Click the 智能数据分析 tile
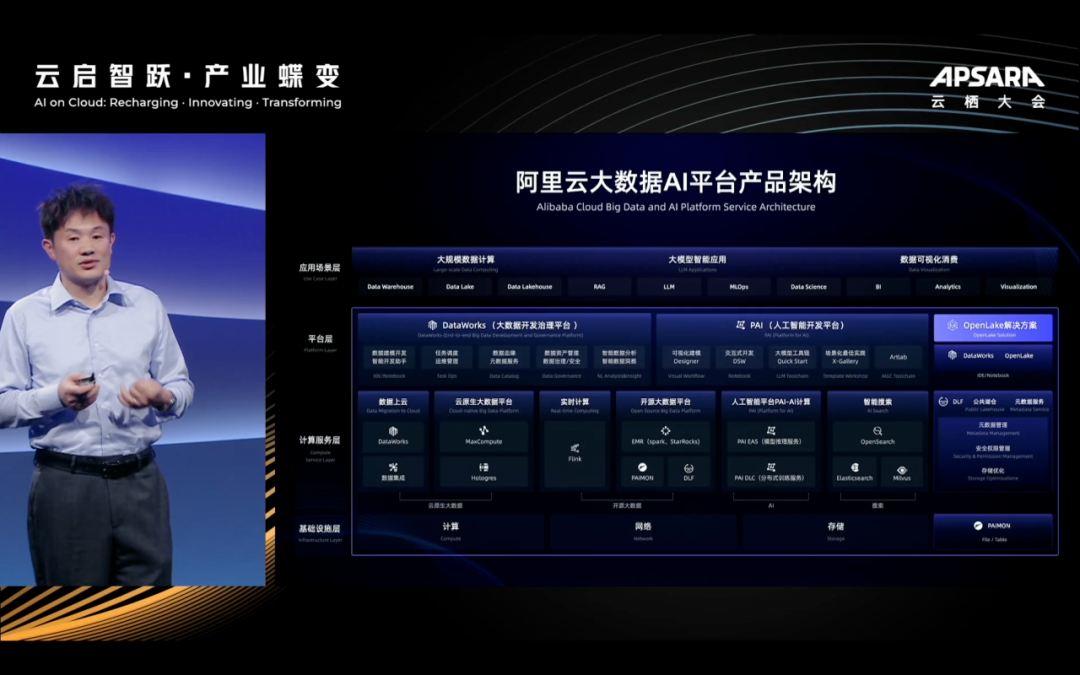The width and height of the screenshot is (1080, 675). pos(619,357)
